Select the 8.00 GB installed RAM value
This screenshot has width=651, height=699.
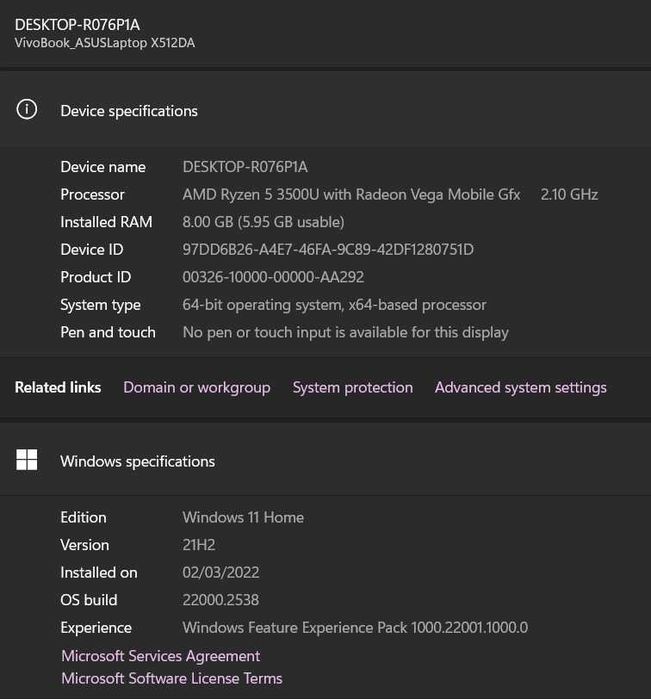click(263, 222)
